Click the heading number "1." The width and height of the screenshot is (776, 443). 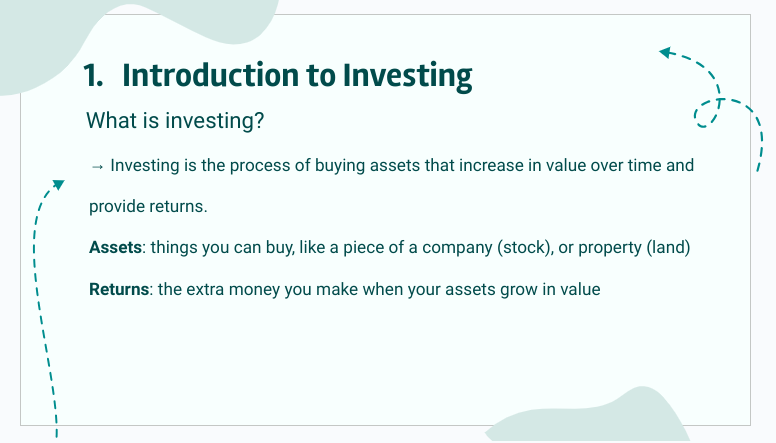(x=96, y=76)
